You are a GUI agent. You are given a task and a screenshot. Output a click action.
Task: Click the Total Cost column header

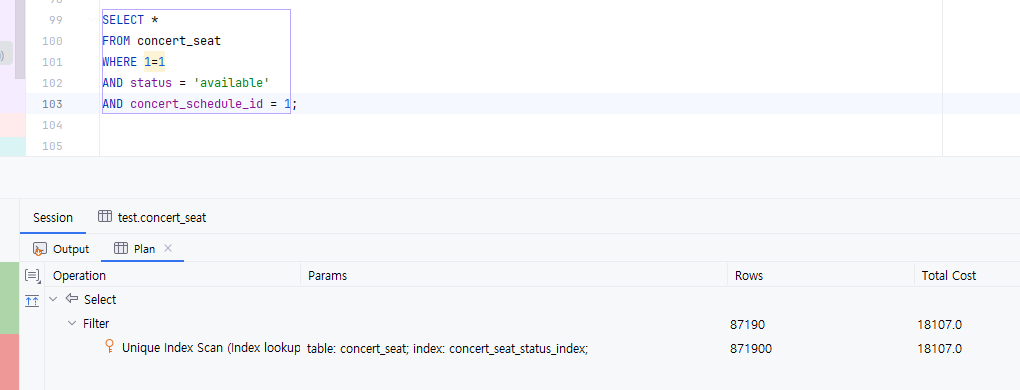point(948,276)
